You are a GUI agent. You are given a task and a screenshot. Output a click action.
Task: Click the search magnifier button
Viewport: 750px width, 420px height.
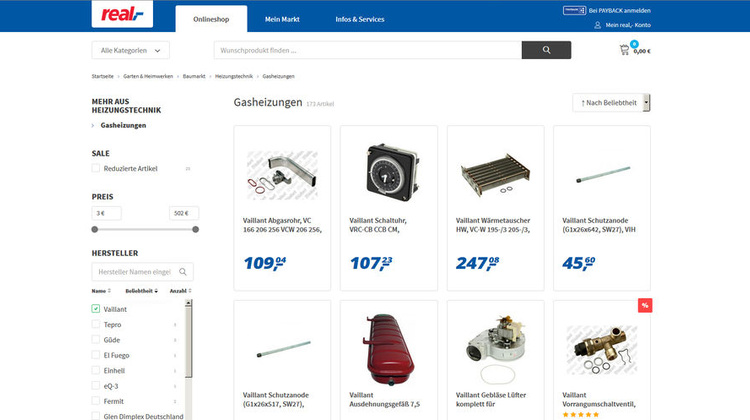coord(546,50)
